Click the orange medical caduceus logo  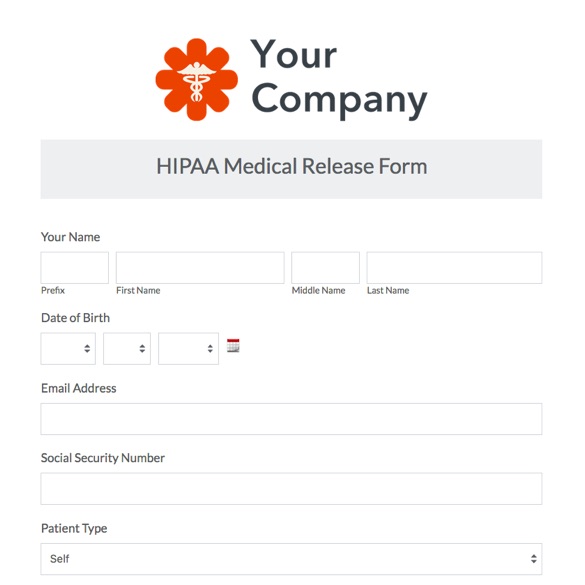[x=197, y=79]
